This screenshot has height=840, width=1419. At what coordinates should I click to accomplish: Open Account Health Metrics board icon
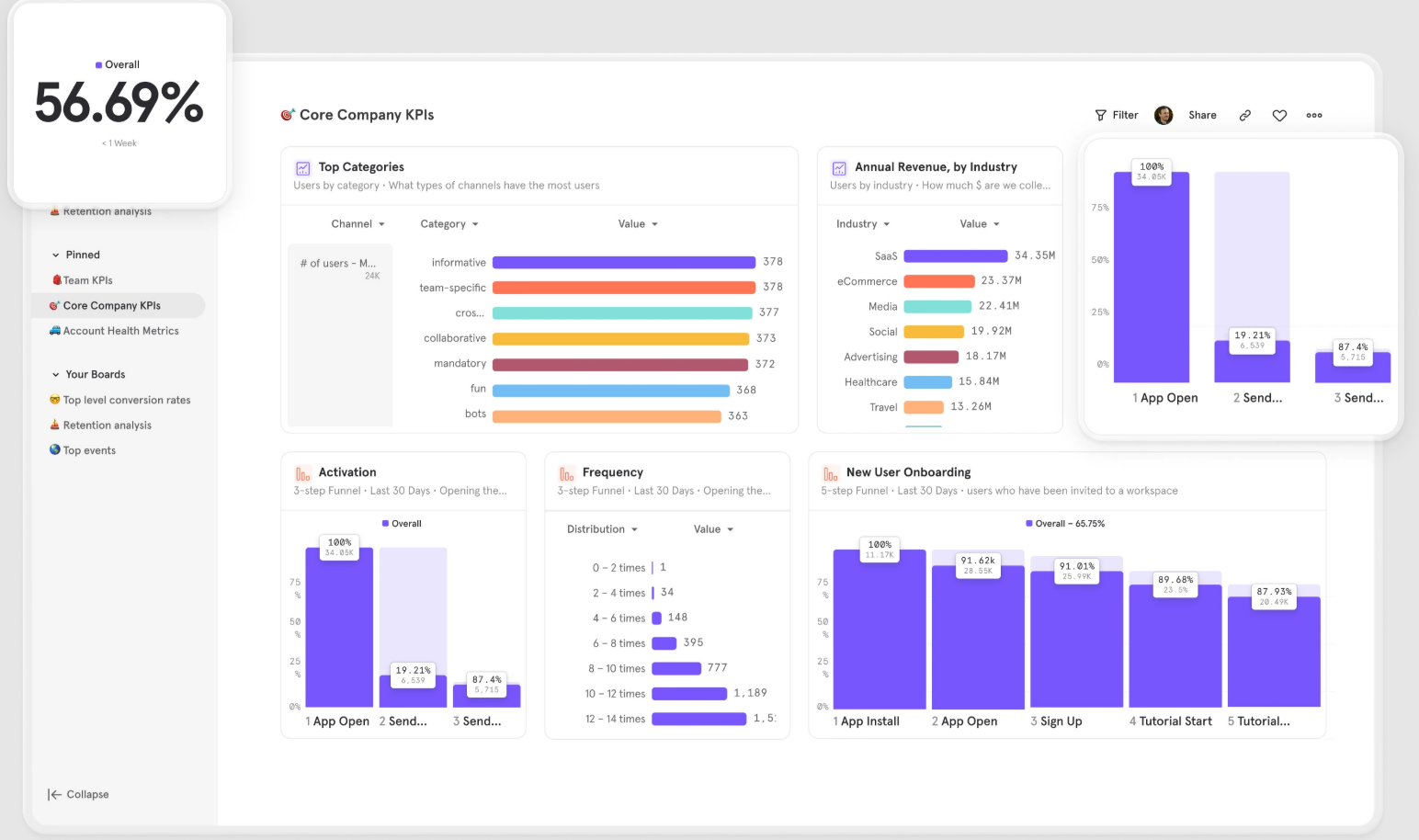click(55, 331)
